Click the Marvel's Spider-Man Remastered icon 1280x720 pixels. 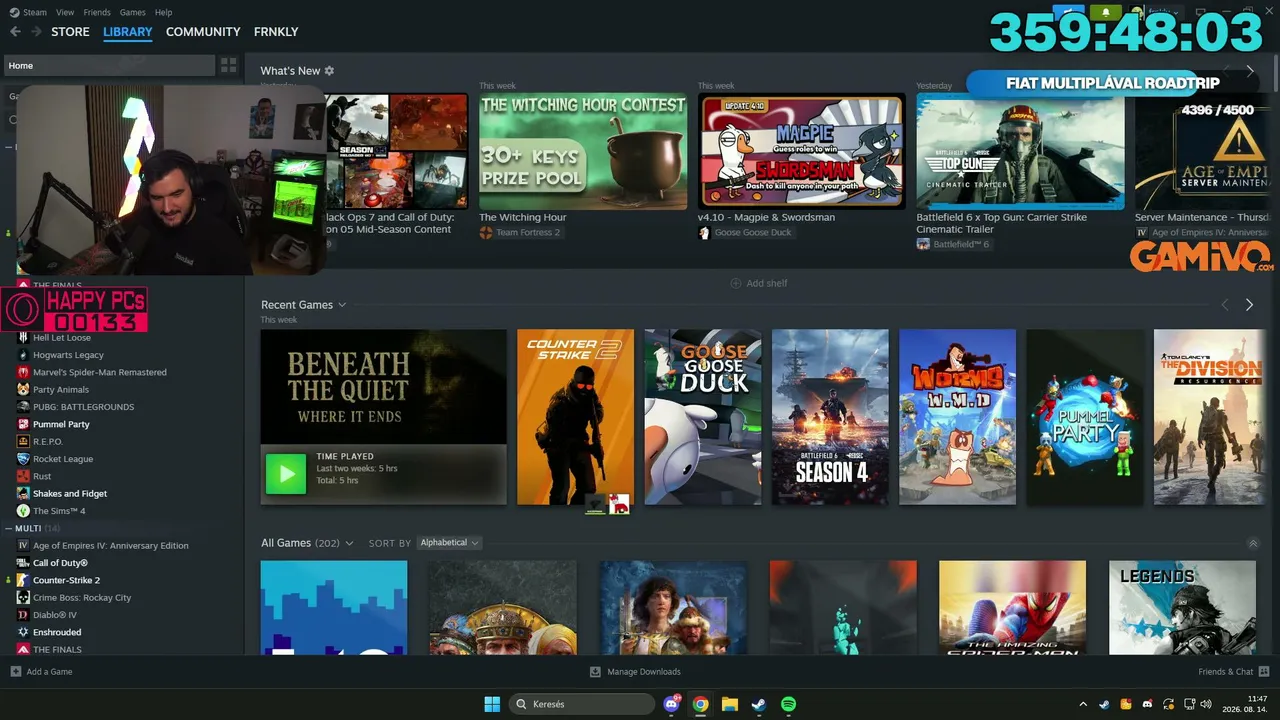(24, 372)
